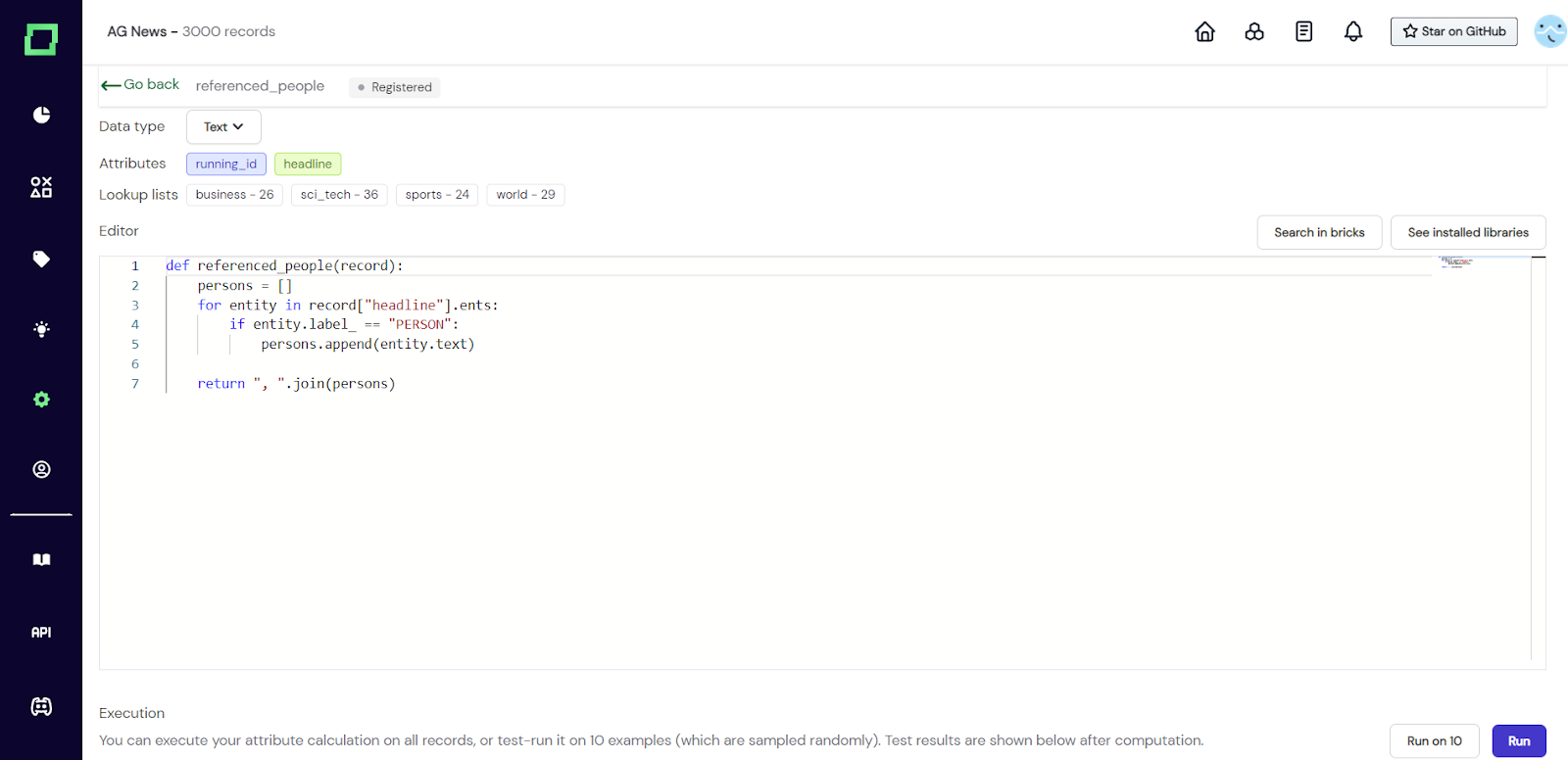The width and height of the screenshot is (1568, 760).
Task: Open the notes document icon in header
Action: (x=1303, y=31)
